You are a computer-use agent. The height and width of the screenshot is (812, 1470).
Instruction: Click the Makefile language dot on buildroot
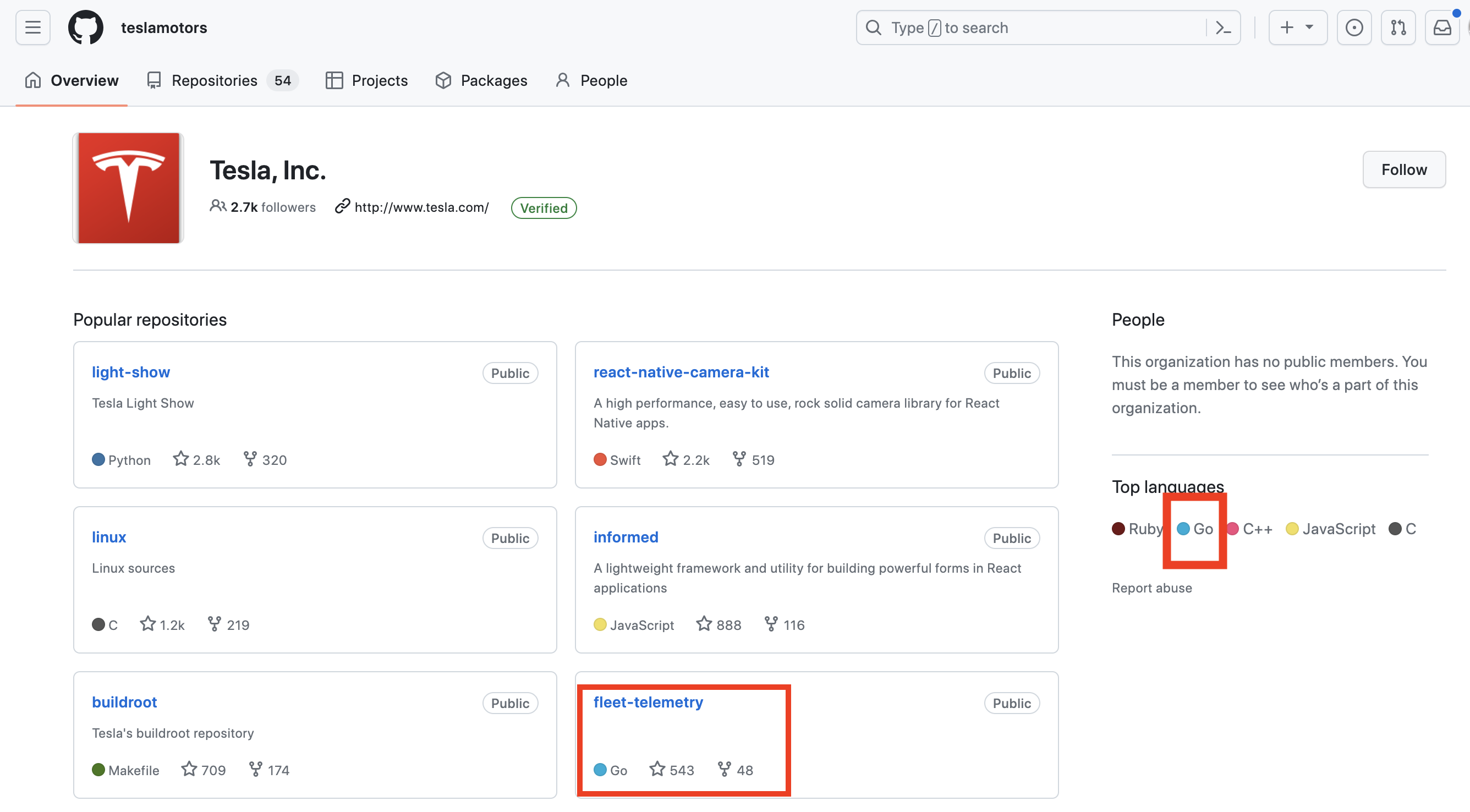pos(98,770)
